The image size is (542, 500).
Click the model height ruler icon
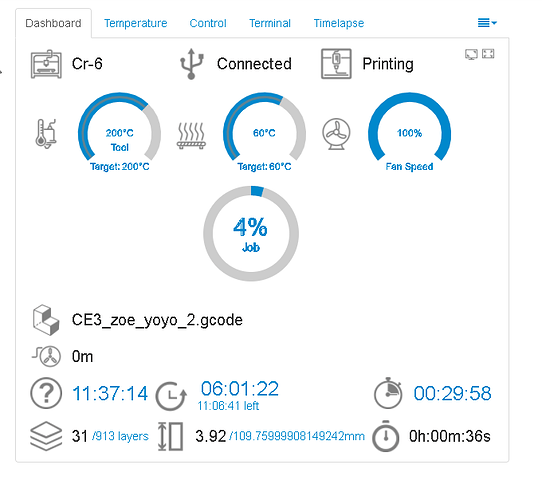(170, 436)
